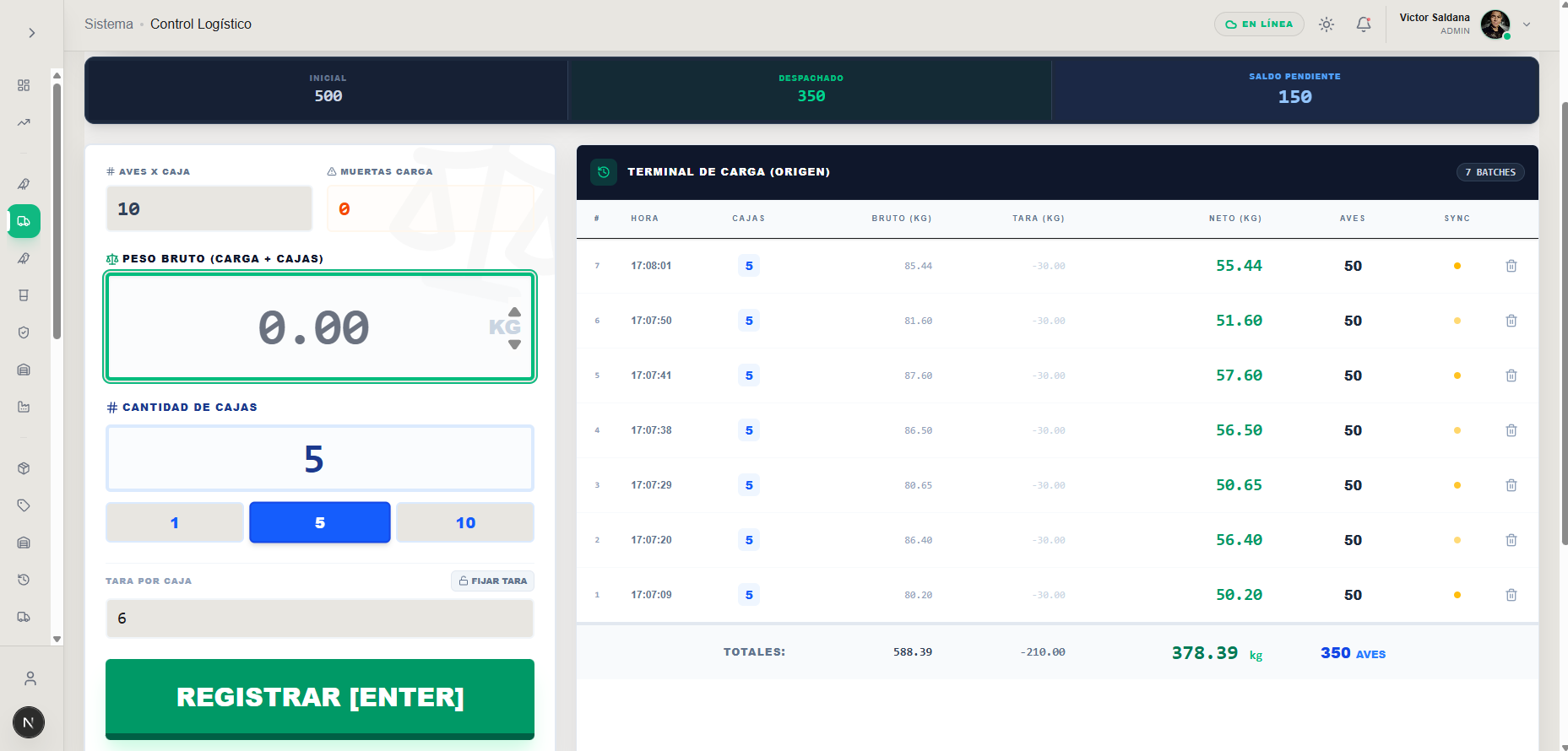Select the active green truck sidebar icon
The height and width of the screenshot is (751, 1568).
point(24,221)
